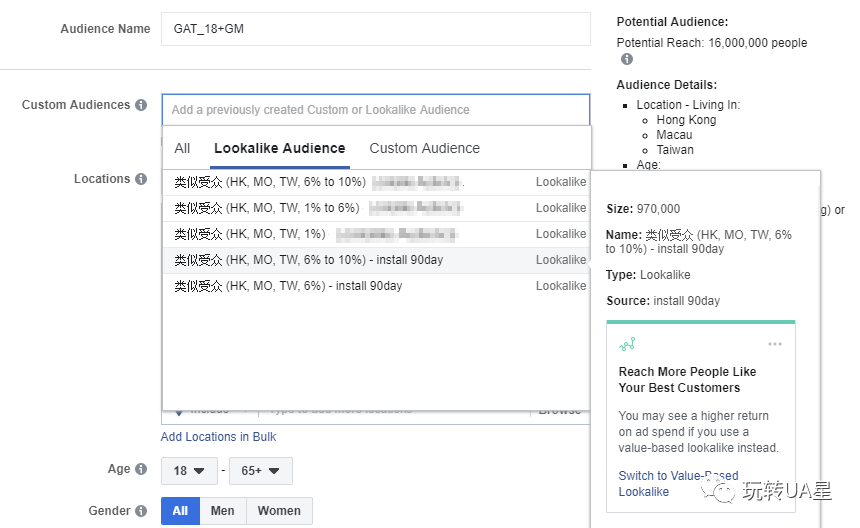Switch to the Custom Audience tab

click(x=425, y=148)
